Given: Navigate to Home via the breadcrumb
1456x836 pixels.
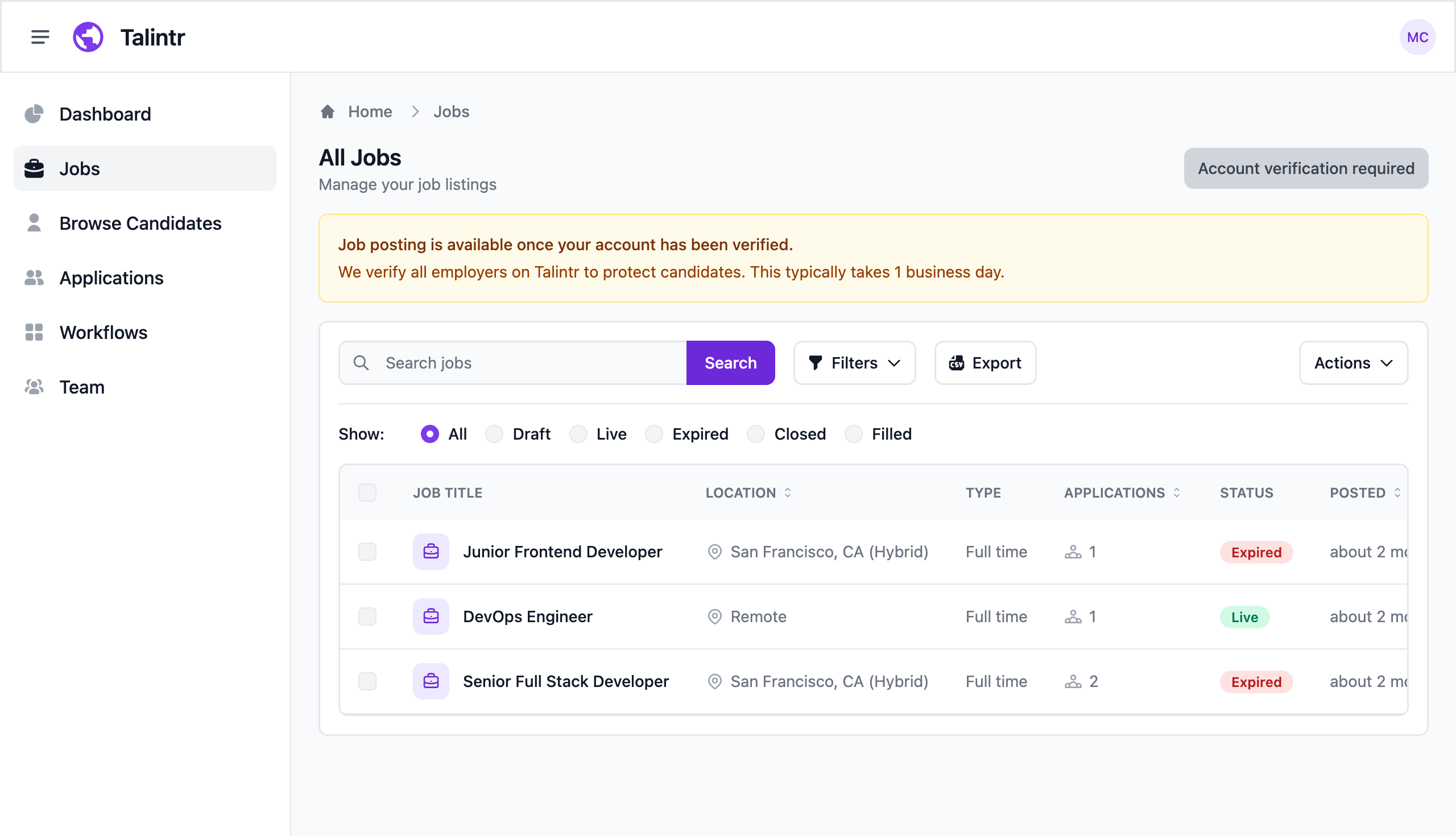Looking at the screenshot, I should [x=370, y=111].
